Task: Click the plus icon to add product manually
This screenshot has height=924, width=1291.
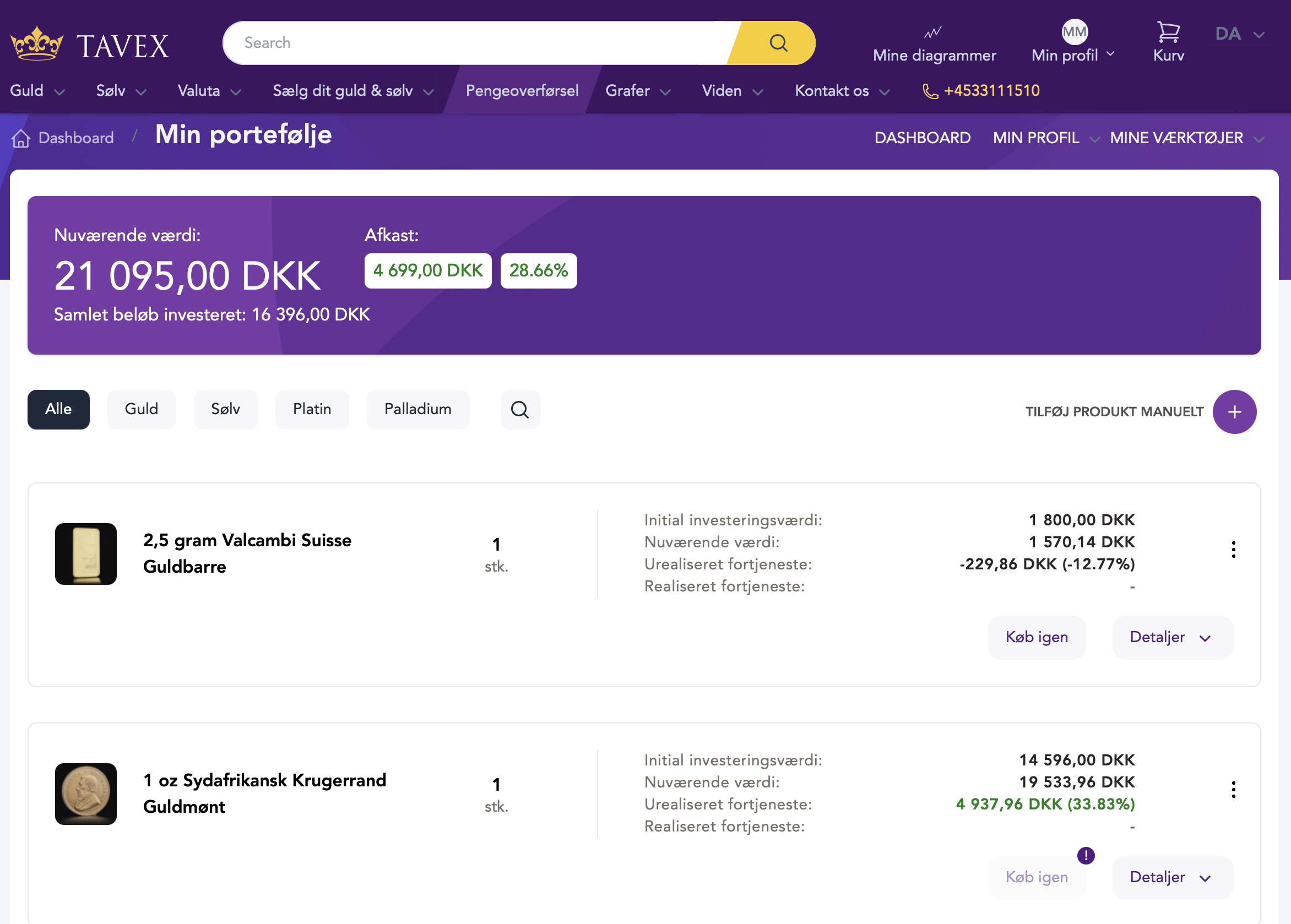Action: [1234, 411]
